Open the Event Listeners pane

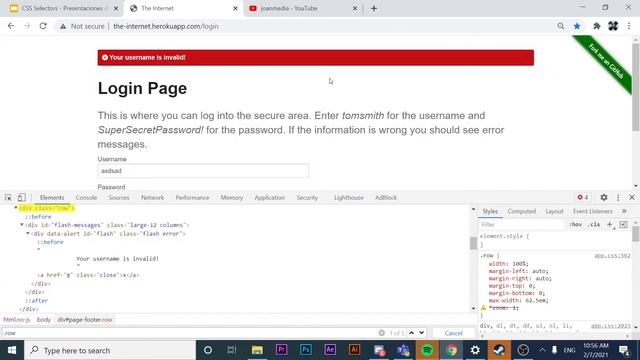click(592, 211)
